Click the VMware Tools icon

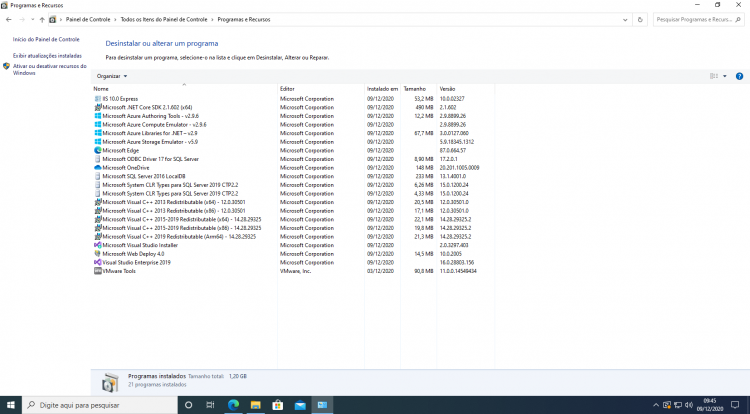click(x=98, y=271)
